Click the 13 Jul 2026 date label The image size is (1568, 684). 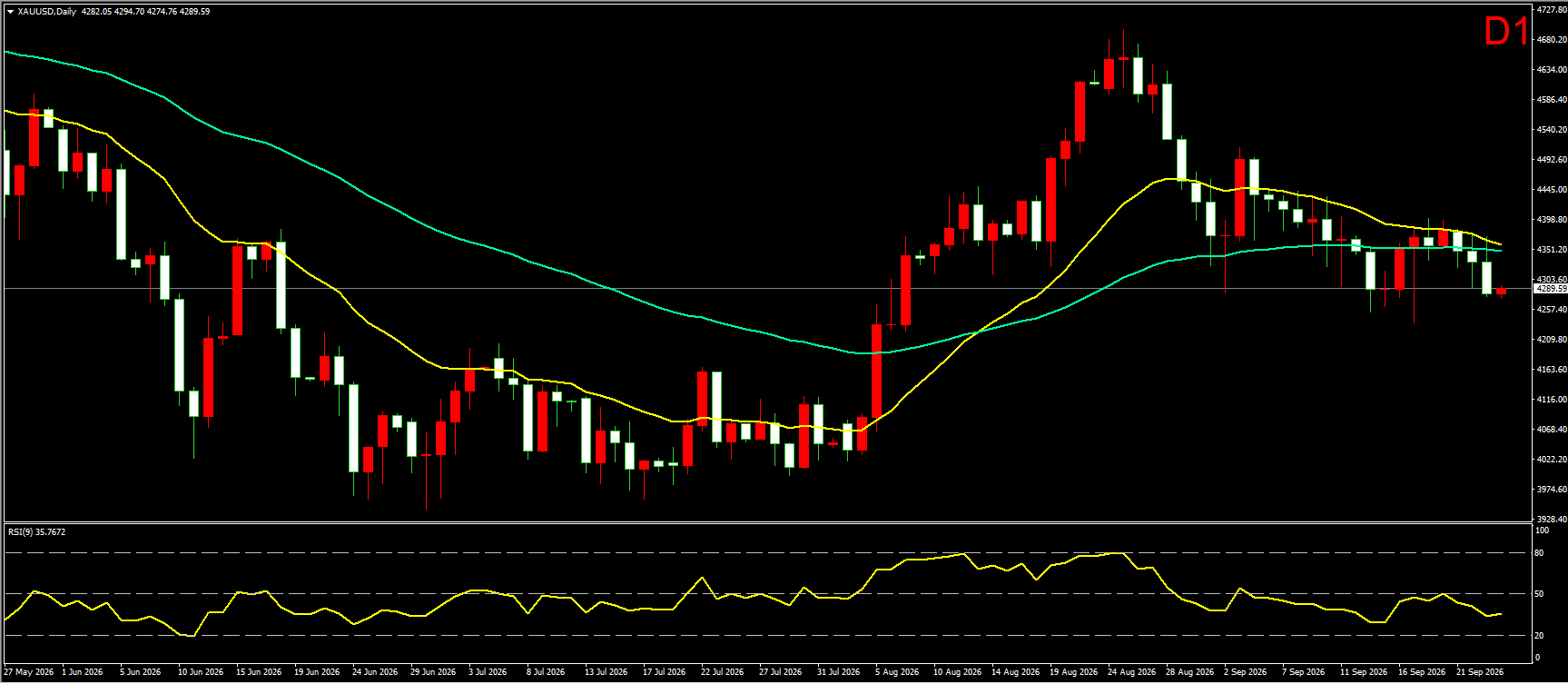tap(606, 672)
